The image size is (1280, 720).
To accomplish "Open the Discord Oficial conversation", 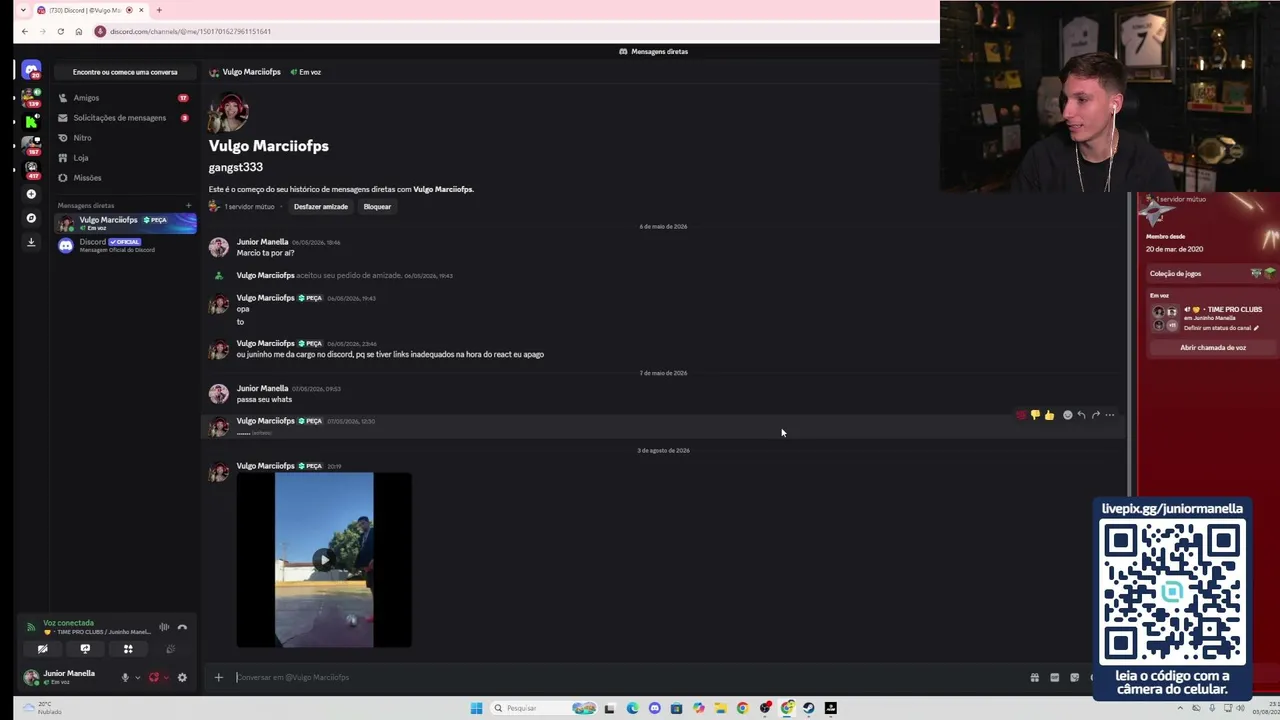I will [x=125, y=245].
